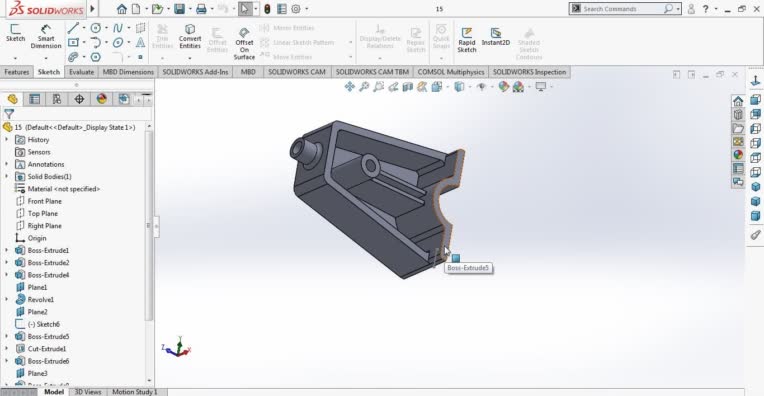This screenshot has height=396, width=764.
Task: Click the Open file folder icon
Action: (157, 9)
